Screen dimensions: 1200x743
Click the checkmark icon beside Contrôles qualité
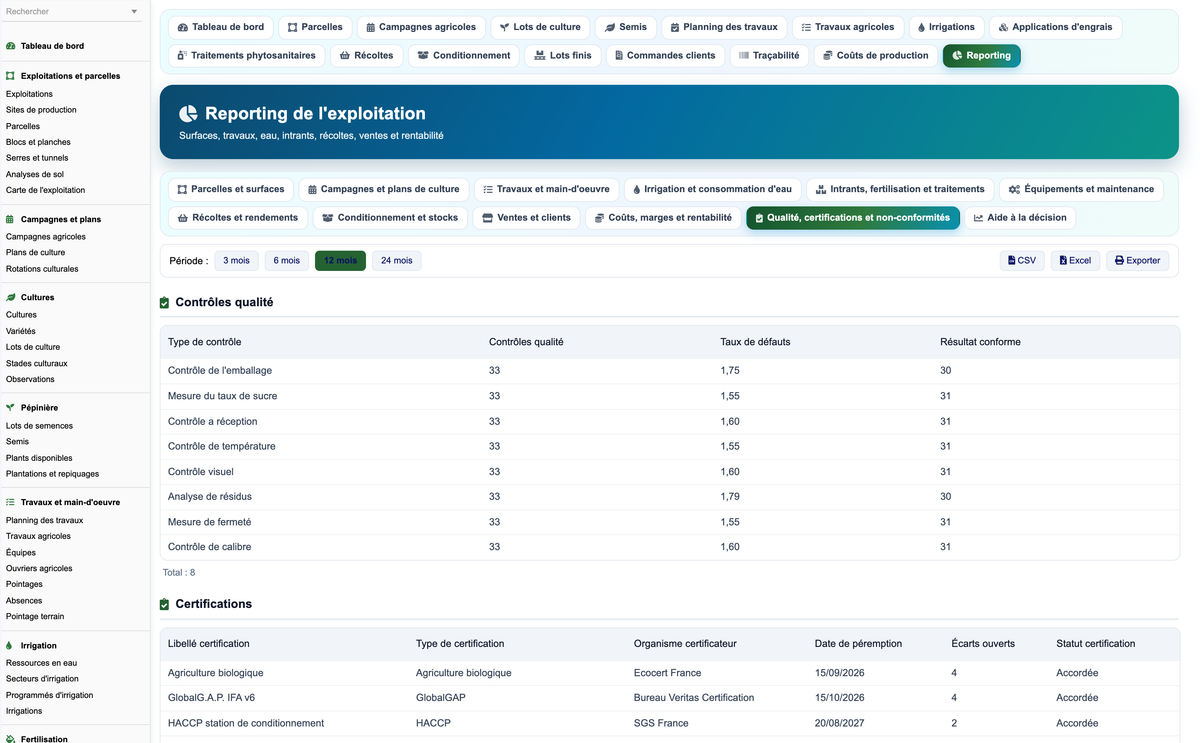point(165,302)
